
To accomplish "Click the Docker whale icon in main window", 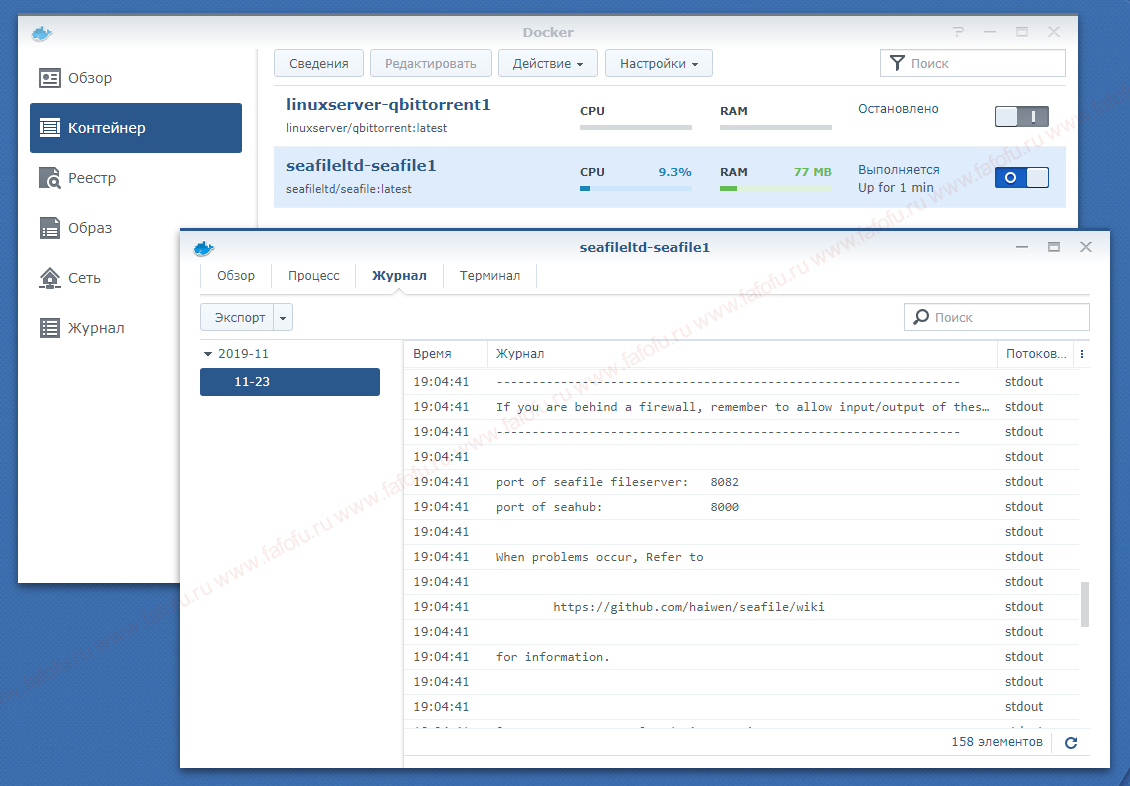I will coord(42,33).
